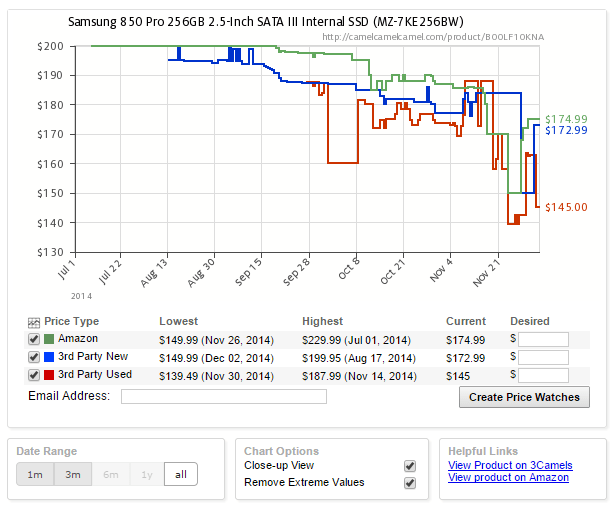Click the $174.99 Amazon price label on chart
This screenshot has width=612, height=508.
coord(565,120)
